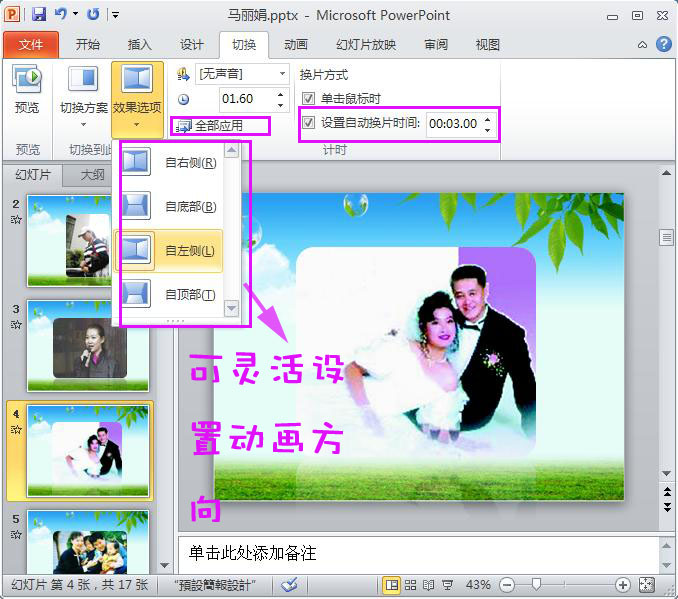Click the Save icon in quick access toolbar
The height and width of the screenshot is (599, 678).
point(39,14)
